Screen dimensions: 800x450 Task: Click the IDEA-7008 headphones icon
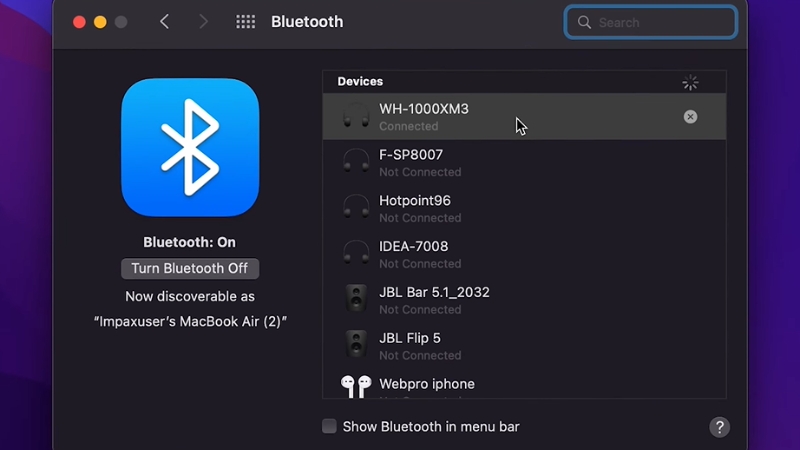point(356,254)
